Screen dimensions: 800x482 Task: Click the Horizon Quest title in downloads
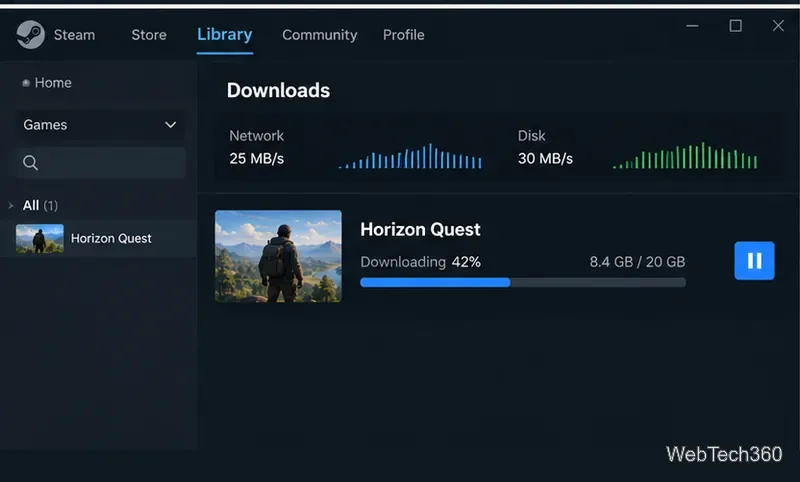[x=420, y=230]
